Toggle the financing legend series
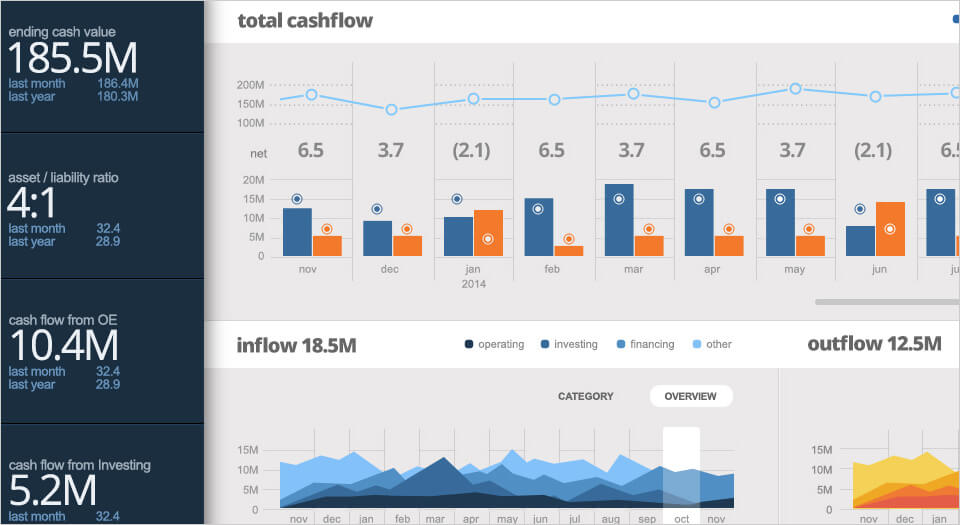 click(644, 344)
